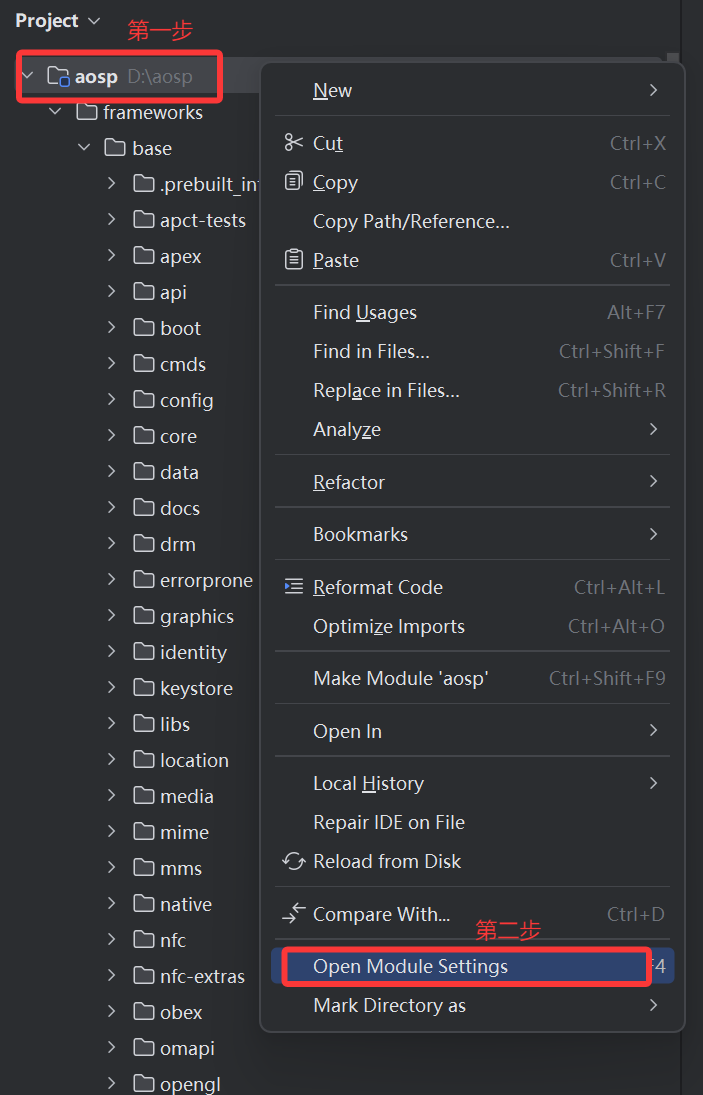Image resolution: width=703 pixels, height=1095 pixels.
Task: Select Replace in Files...
Action: [x=473, y=390]
